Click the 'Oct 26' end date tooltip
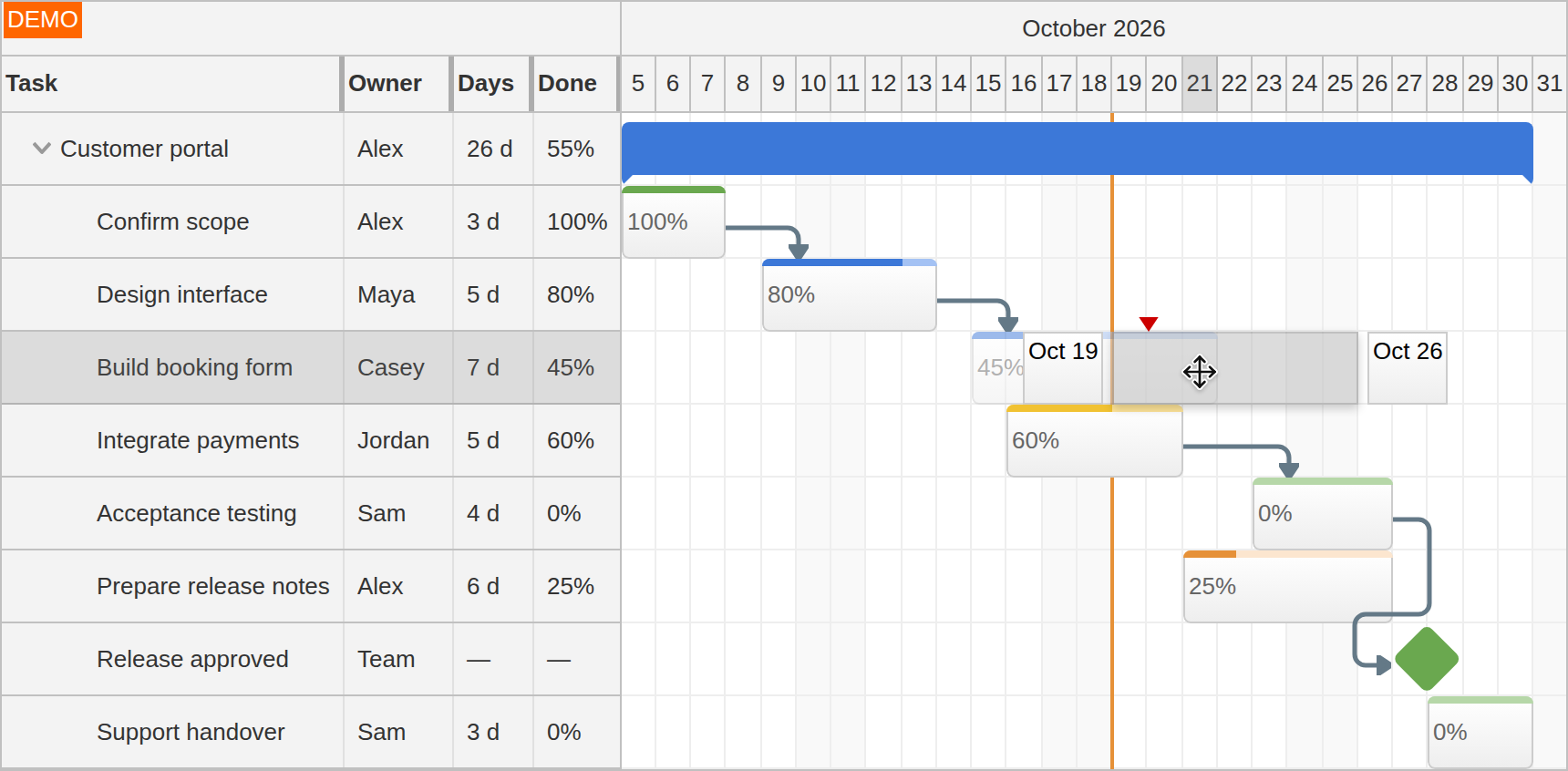 click(1408, 367)
